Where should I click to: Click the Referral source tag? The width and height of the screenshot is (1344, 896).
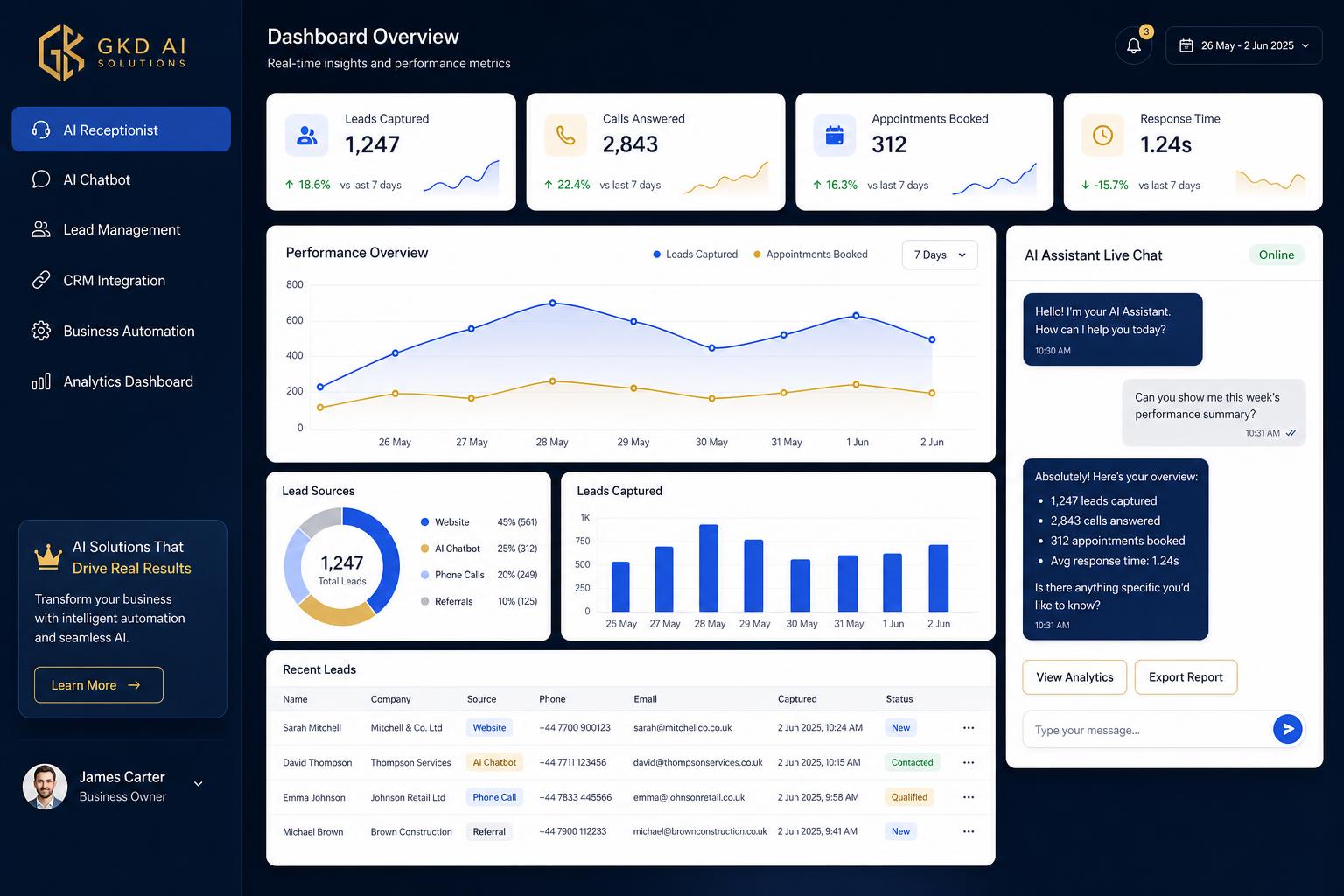(489, 831)
